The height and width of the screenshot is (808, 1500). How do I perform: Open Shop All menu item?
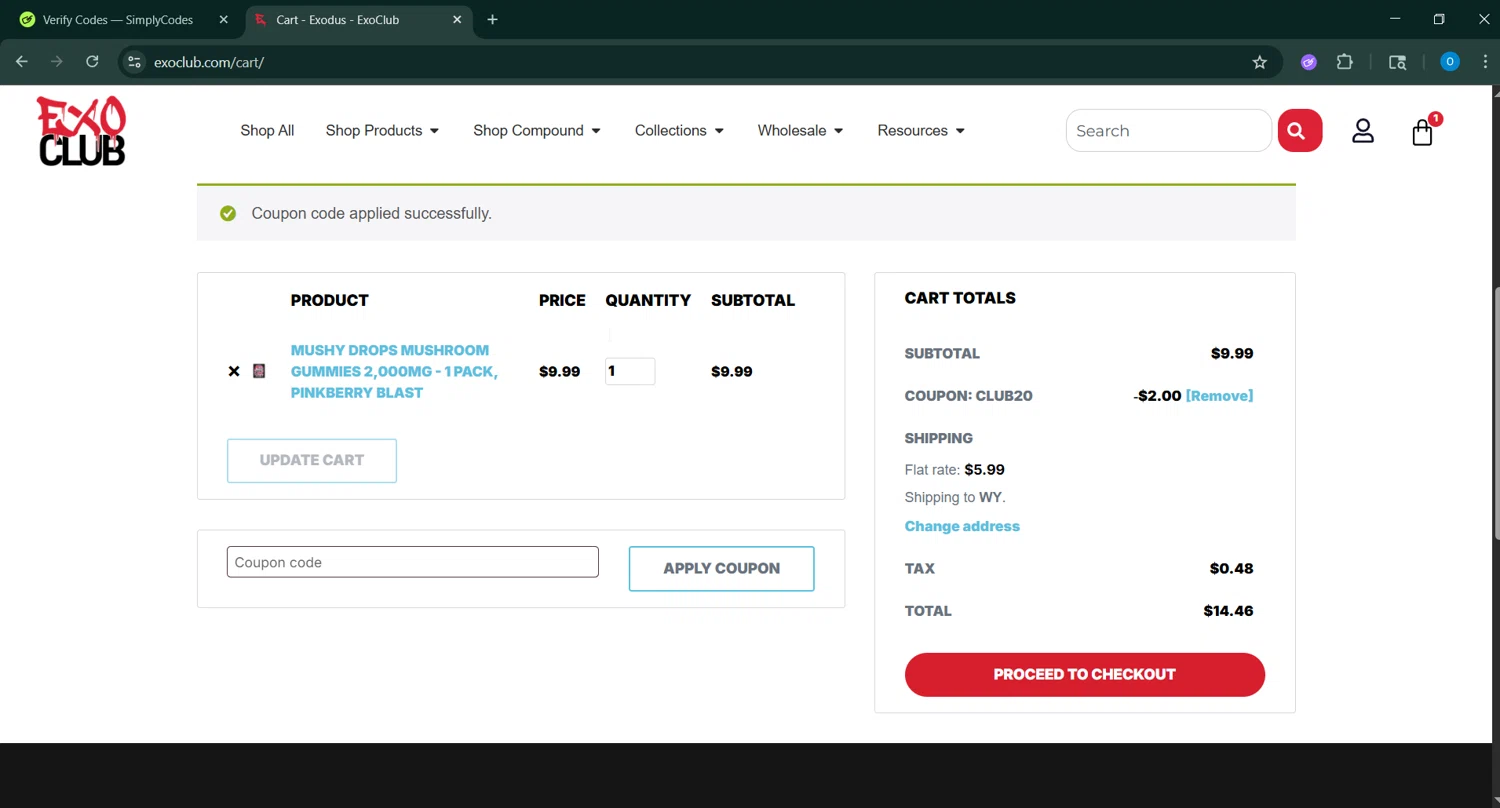pos(267,131)
